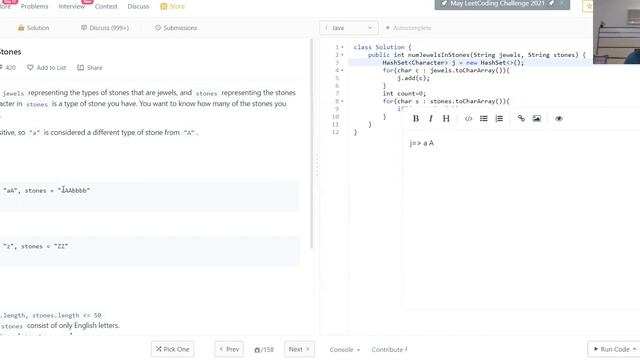Click the Pick One random problem button
This screenshot has width=640, height=360.
(x=172, y=349)
